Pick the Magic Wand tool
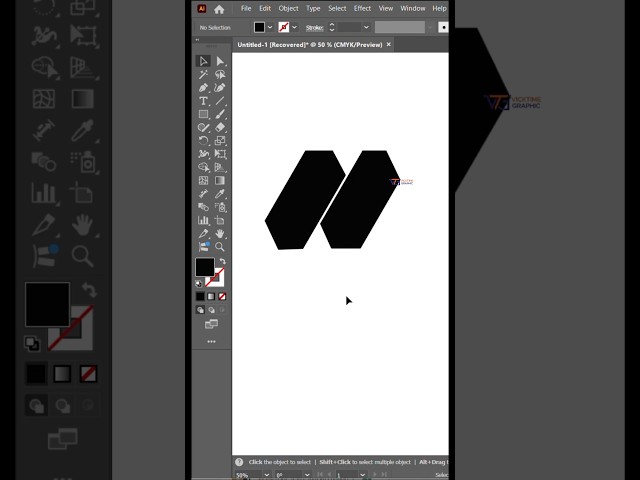 pos(203,74)
